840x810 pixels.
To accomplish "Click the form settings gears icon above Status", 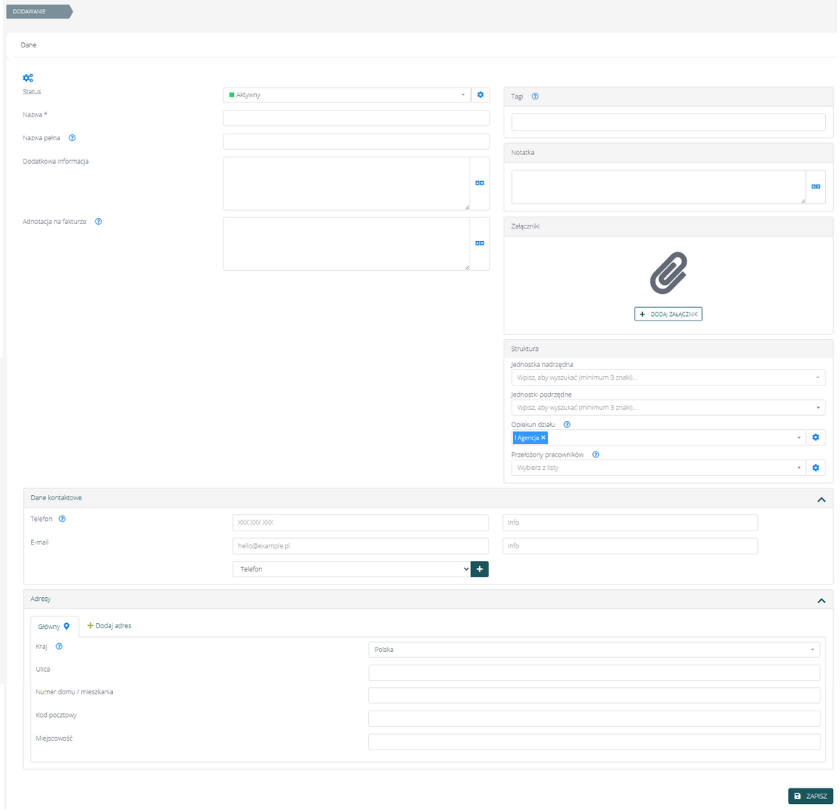I will pos(28,78).
